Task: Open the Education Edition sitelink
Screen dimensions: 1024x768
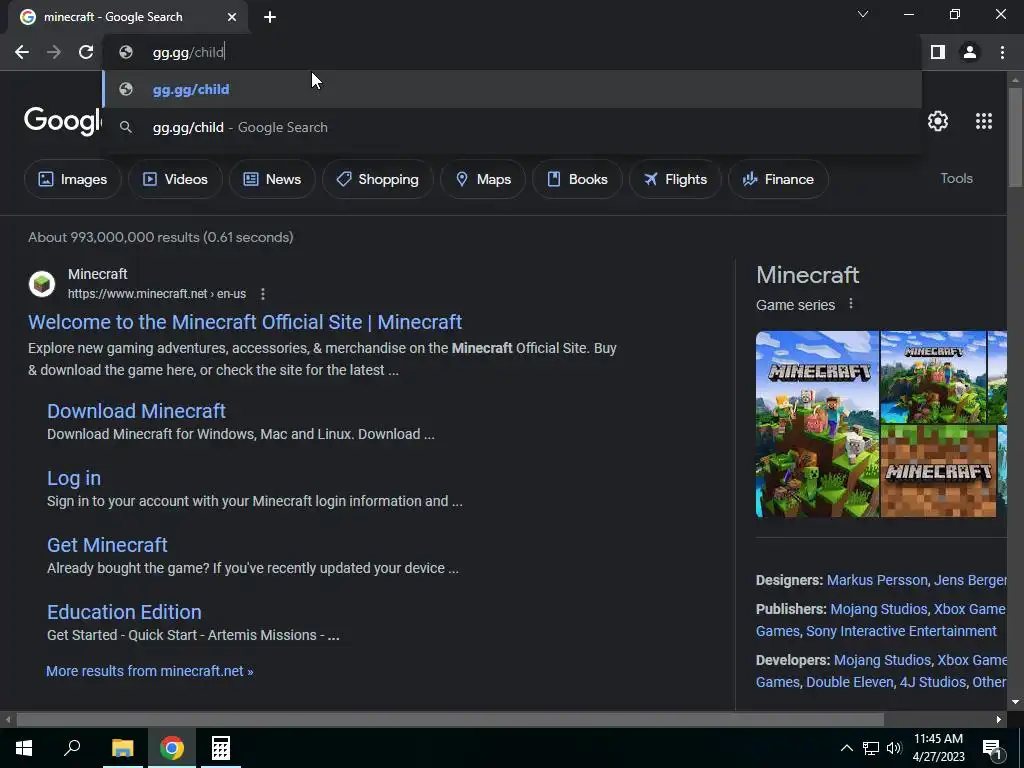Action: click(x=124, y=612)
